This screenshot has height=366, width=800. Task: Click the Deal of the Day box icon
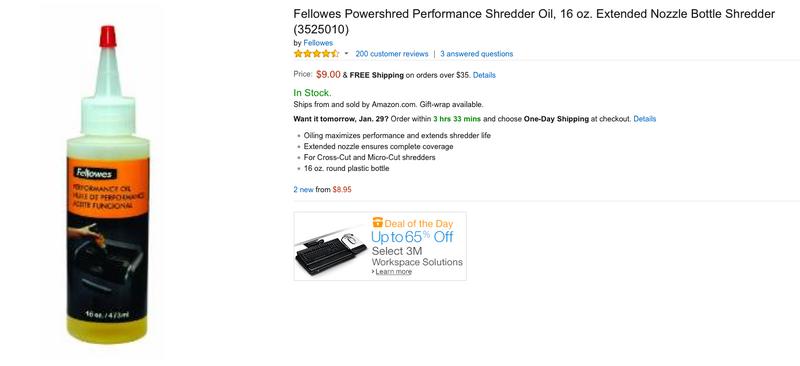click(378, 222)
